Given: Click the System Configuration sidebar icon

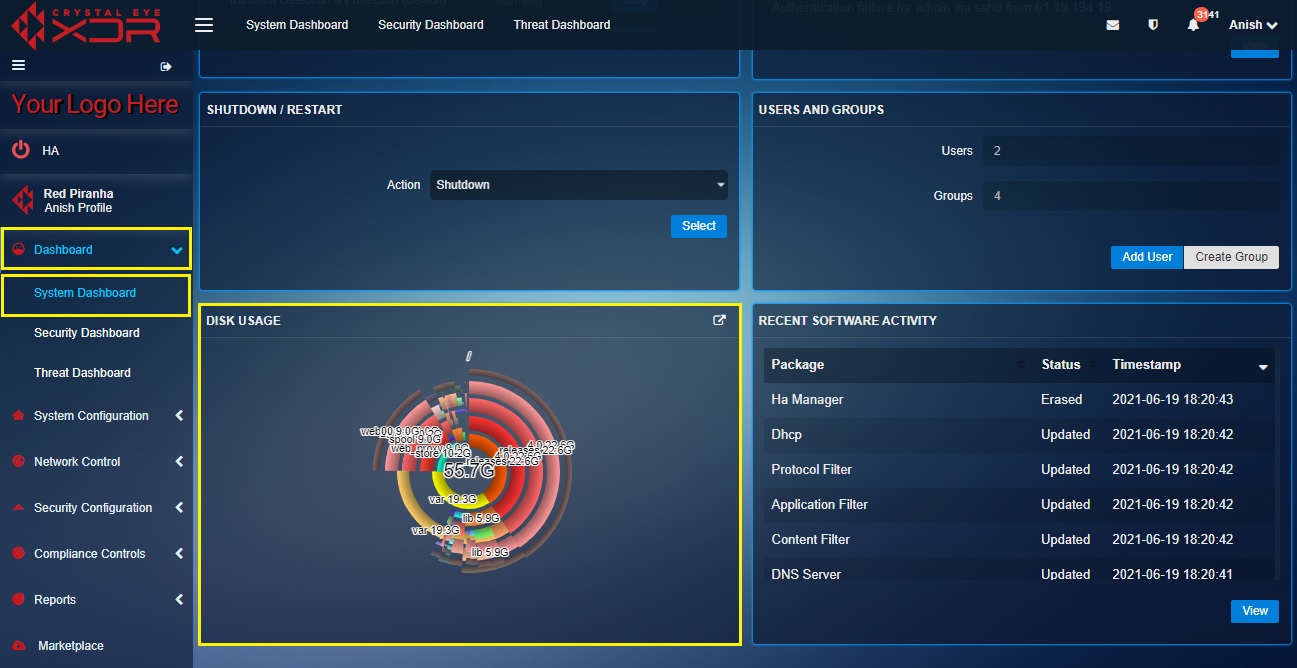Looking at the screenshot, I should click(18, 416).
